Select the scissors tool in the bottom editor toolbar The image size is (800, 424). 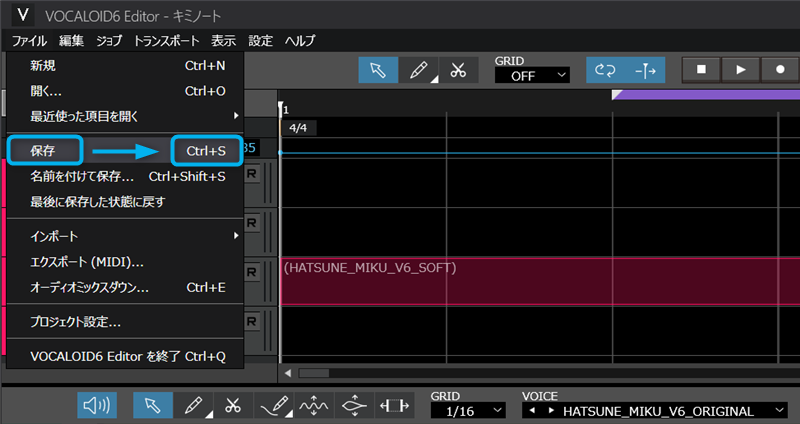click(233, 406)
